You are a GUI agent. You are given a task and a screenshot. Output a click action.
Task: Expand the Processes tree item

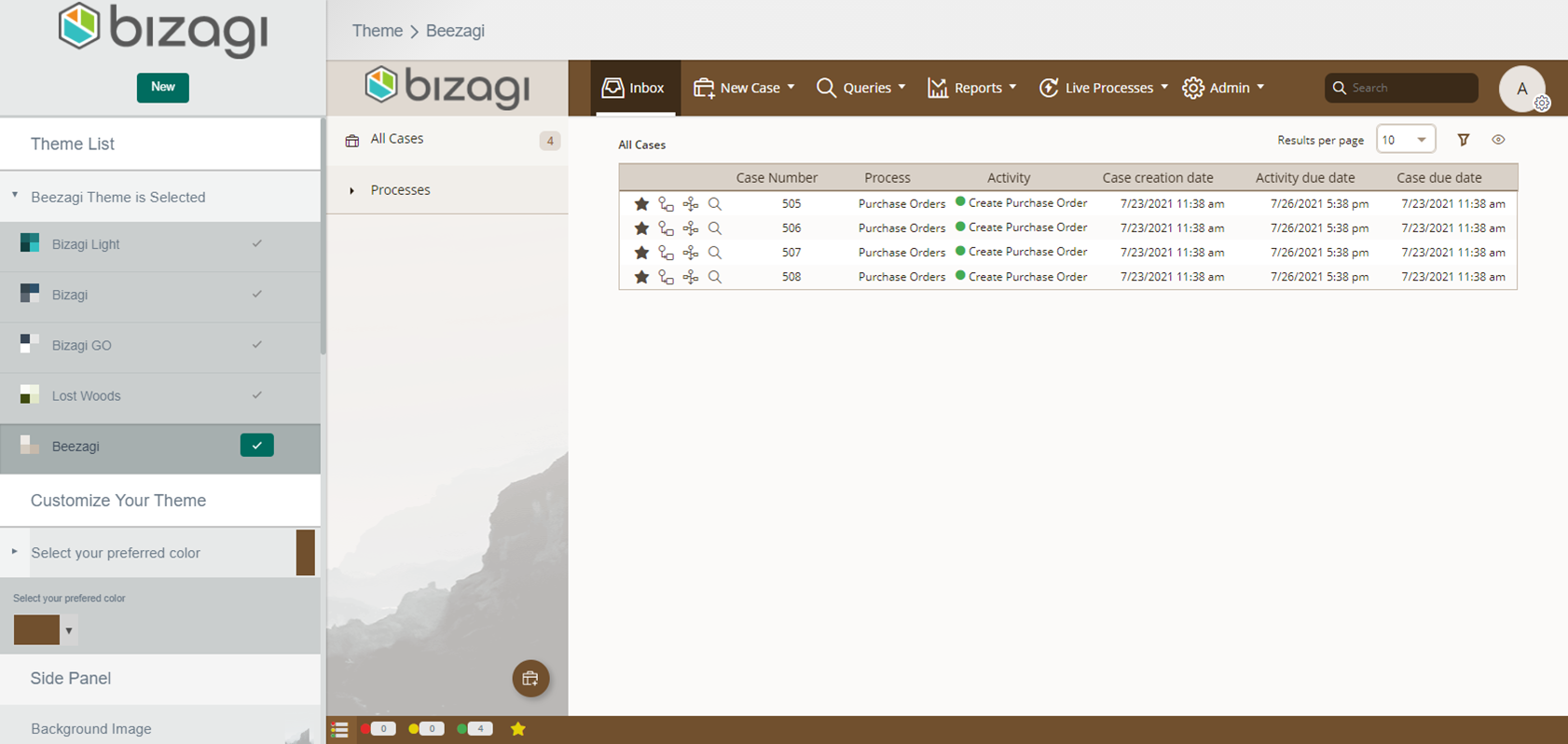[x=351, y=190]
